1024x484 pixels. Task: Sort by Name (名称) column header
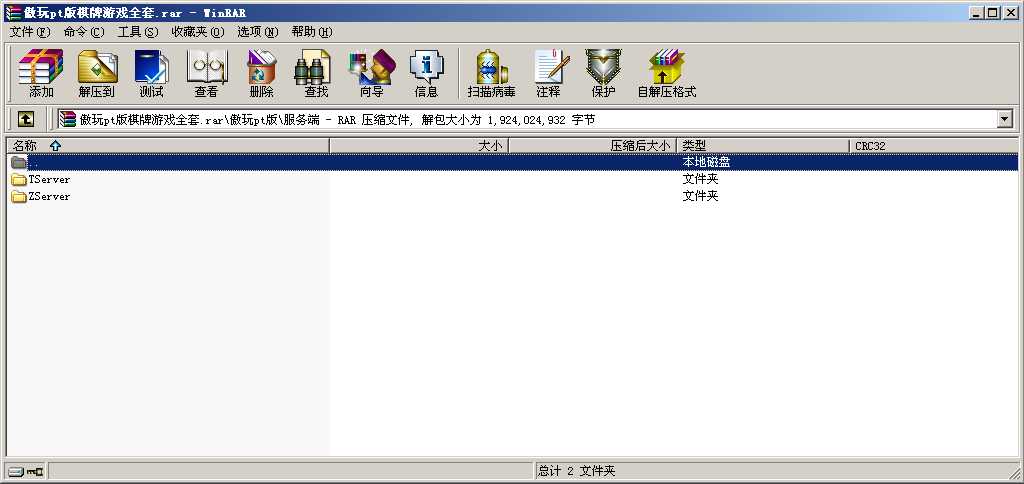(x=168, y=146)
